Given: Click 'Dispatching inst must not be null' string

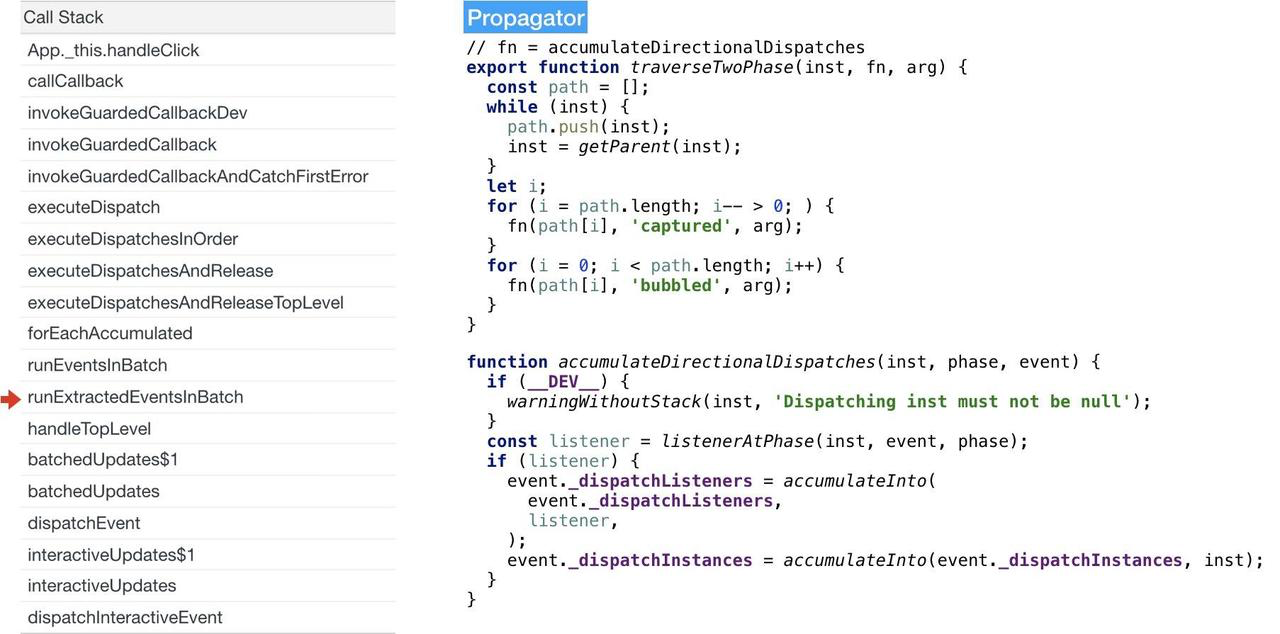Looking at the screenshot, I should pos(952,401).
